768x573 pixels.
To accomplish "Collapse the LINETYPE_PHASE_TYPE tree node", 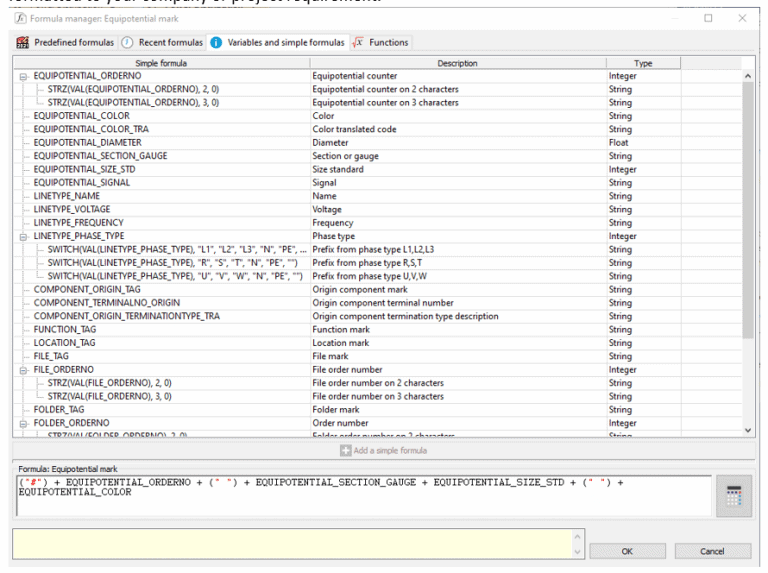I will 23,237.
